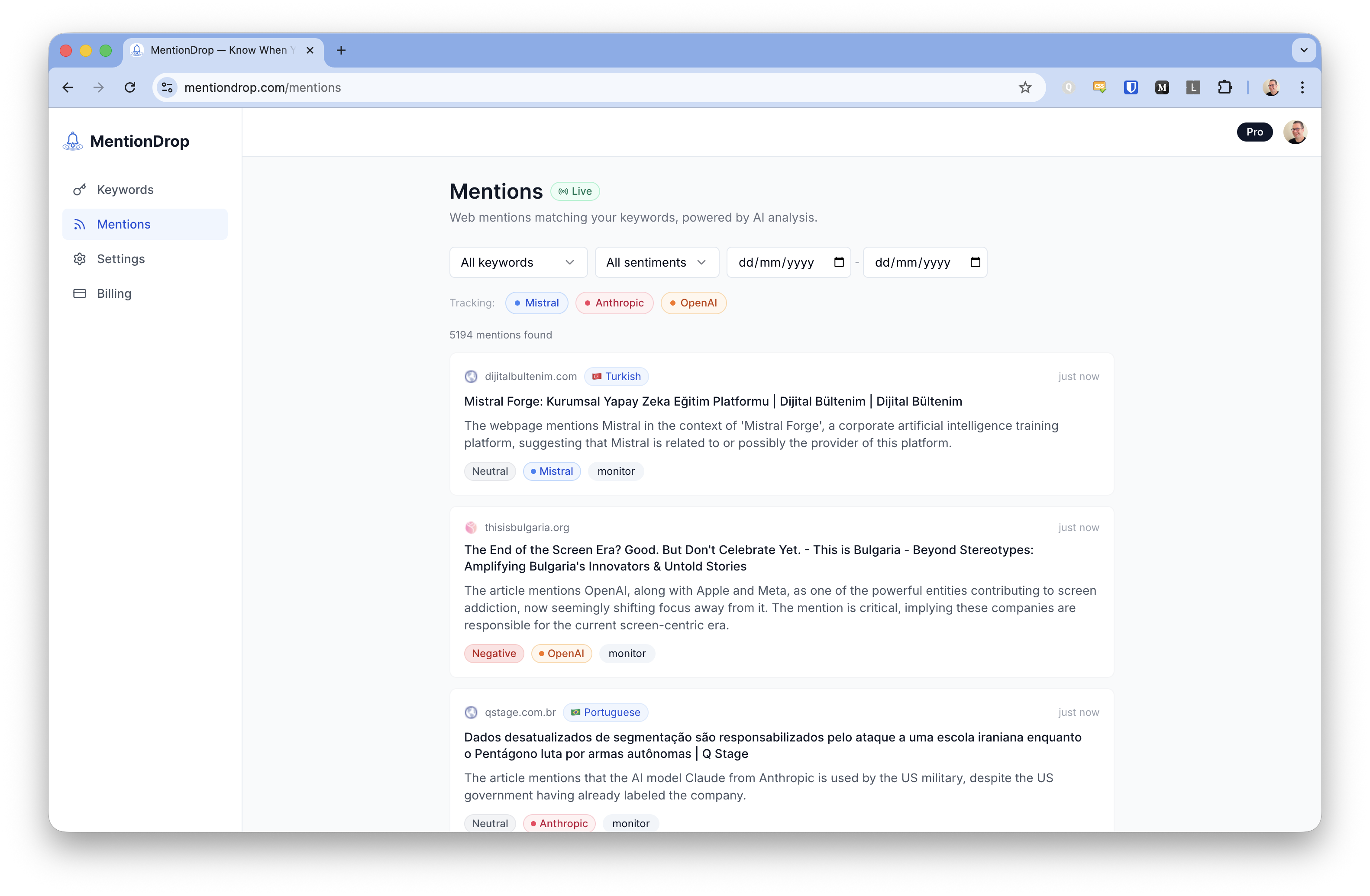Click the MentionDrop bell logo
This screenshot has width=1370, height=896.
pyautogui.click(x=73, y=140)
